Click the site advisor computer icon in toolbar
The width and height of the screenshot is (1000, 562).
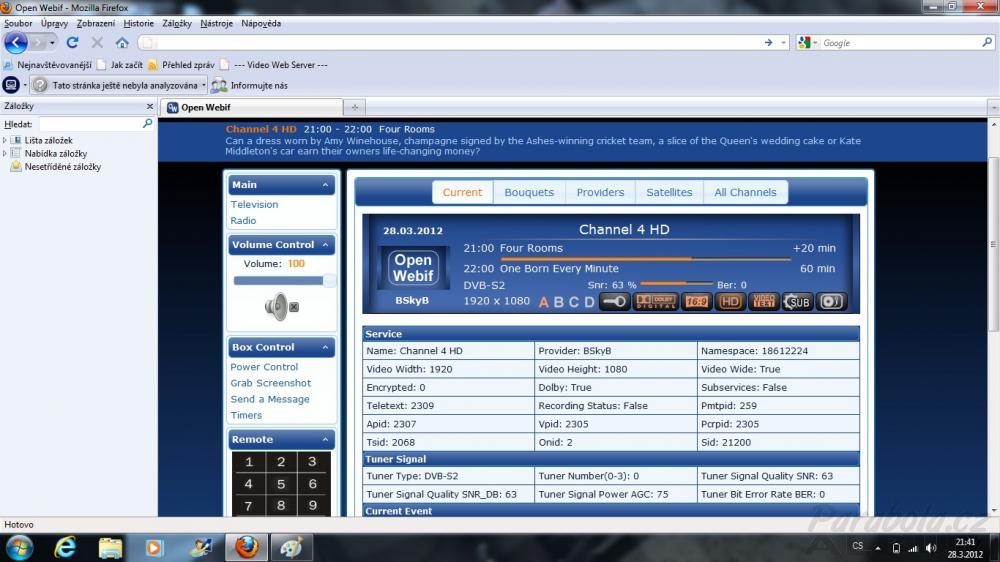pyautogui.click(x=11, y=85)
